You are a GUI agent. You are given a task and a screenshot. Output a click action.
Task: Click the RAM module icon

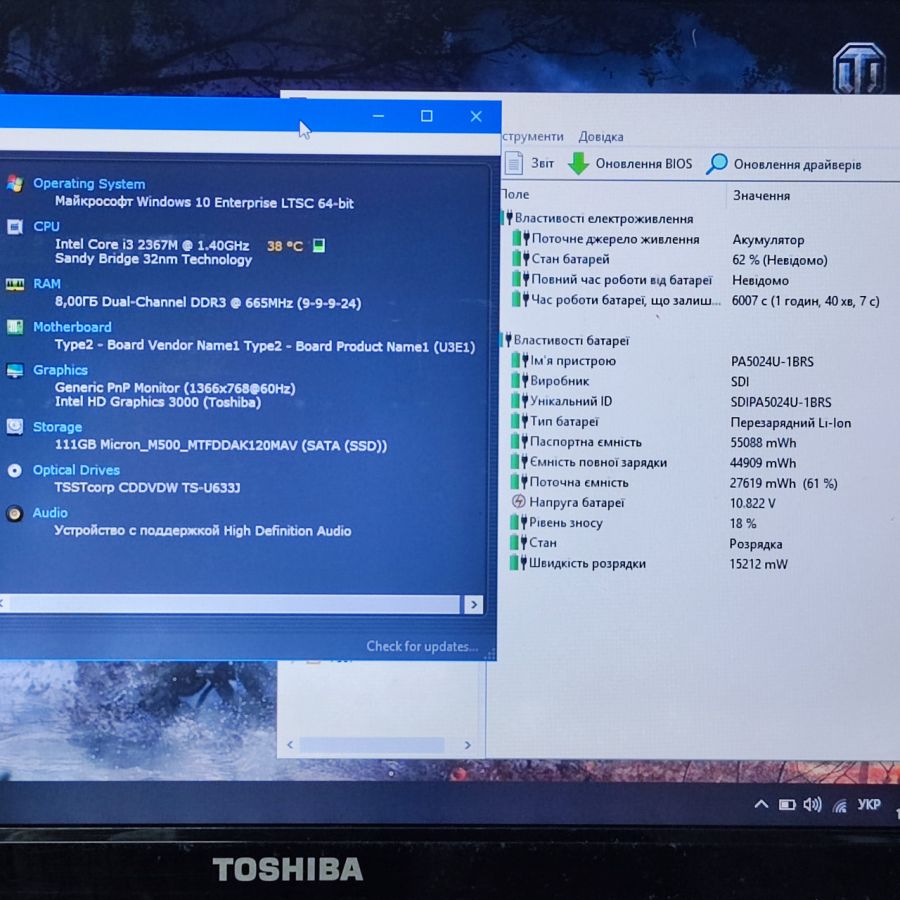15,284
